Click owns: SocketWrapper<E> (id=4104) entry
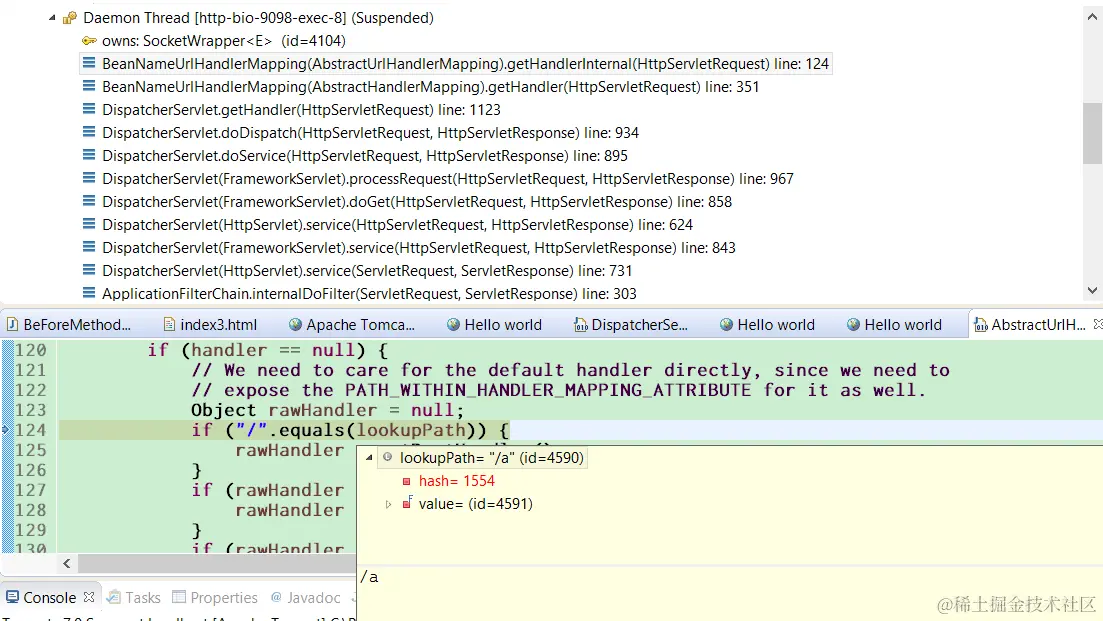 pos(224,41)
